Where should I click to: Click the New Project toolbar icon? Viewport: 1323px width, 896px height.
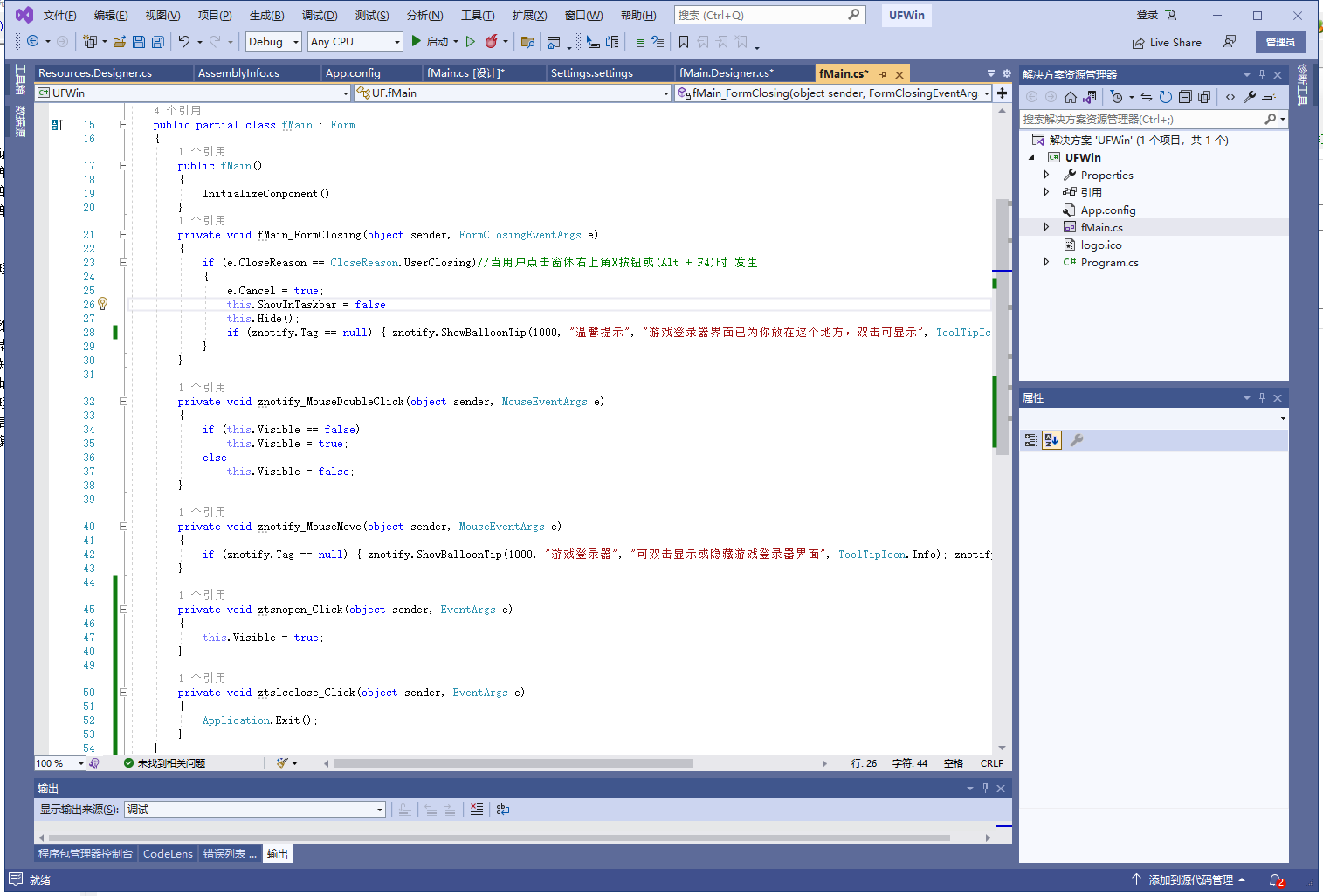(89, 41)
